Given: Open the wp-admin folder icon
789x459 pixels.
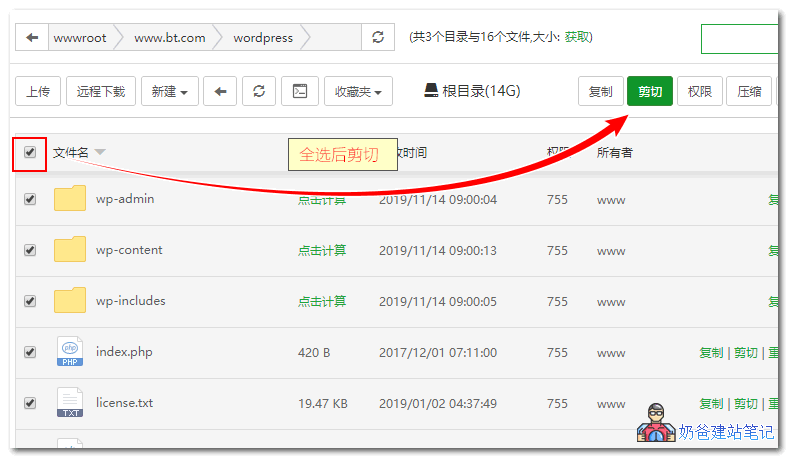Looking at the screenshot, I should [x=70, y=199].
